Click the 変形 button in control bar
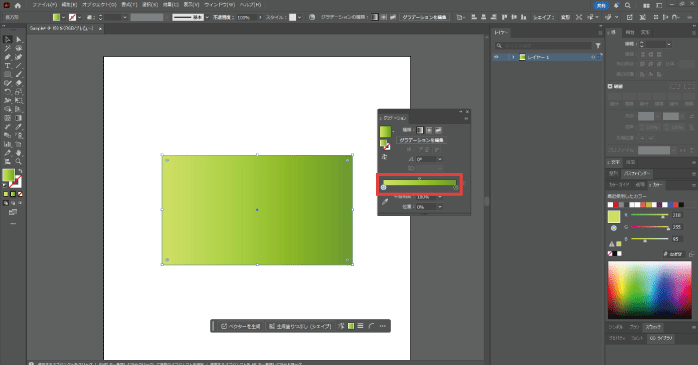This screenshot has width=698, height=365. (x=565, y=17)
